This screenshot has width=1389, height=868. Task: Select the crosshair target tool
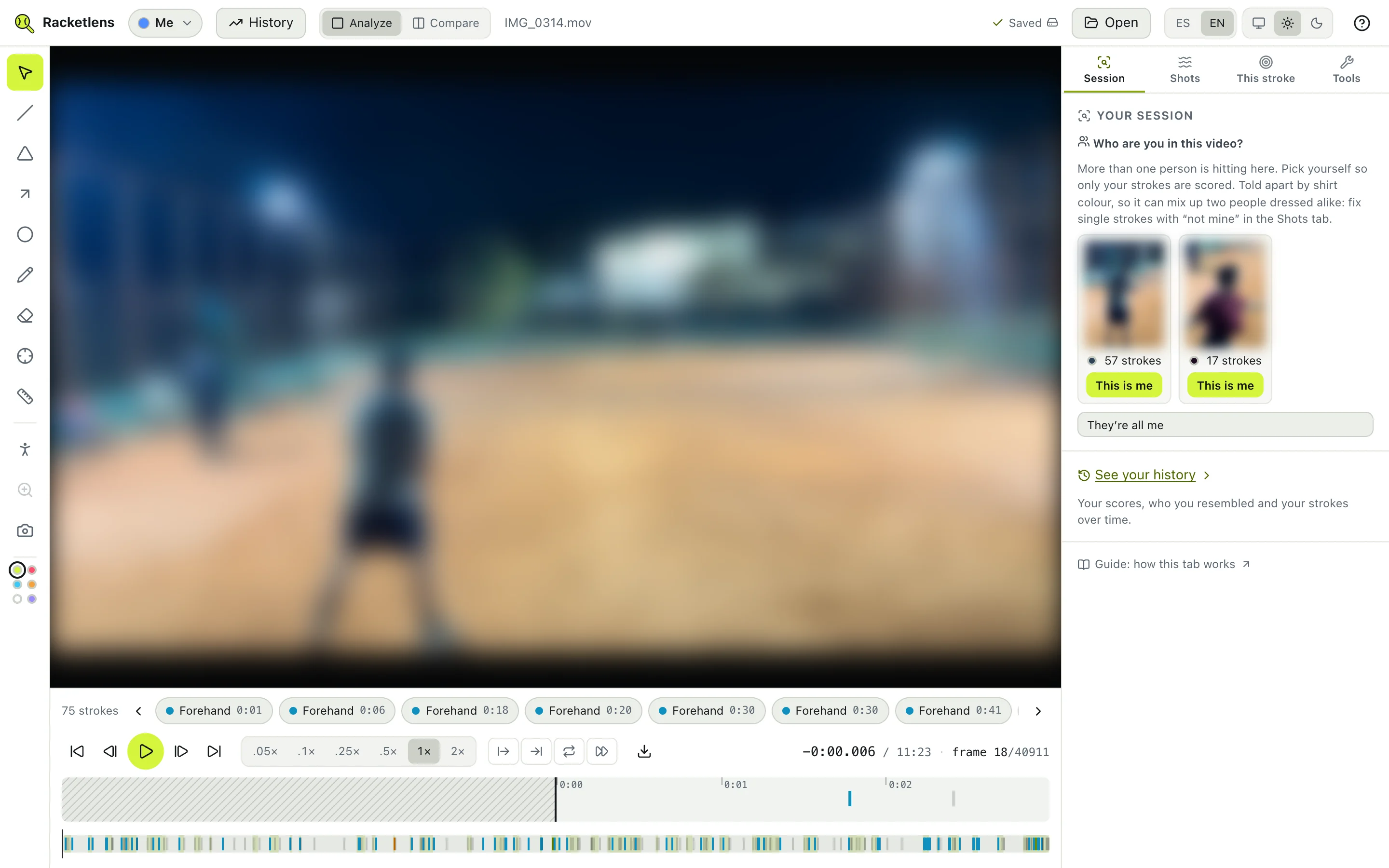click(25, 356)
